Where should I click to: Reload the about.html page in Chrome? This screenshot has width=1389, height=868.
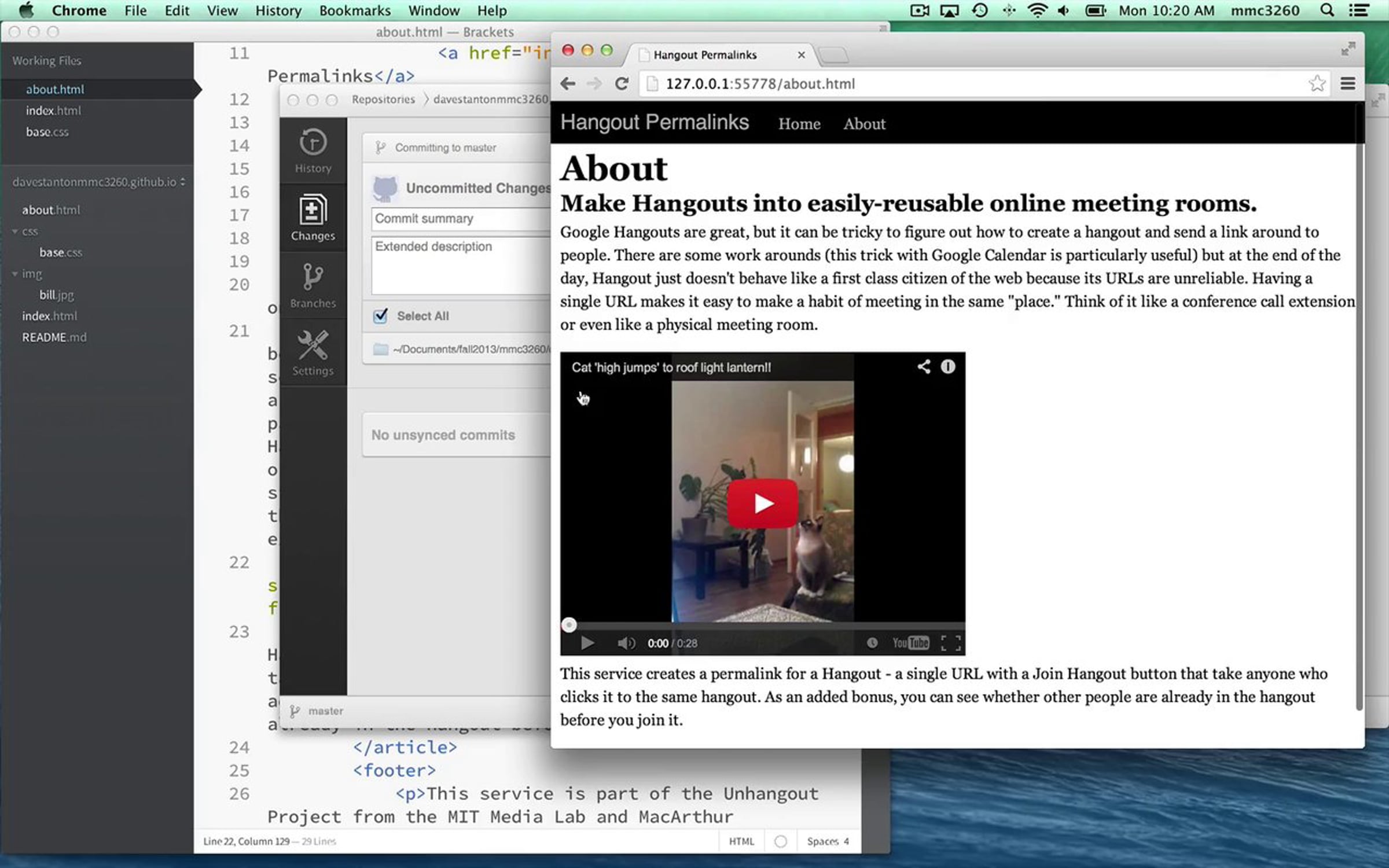622,84
